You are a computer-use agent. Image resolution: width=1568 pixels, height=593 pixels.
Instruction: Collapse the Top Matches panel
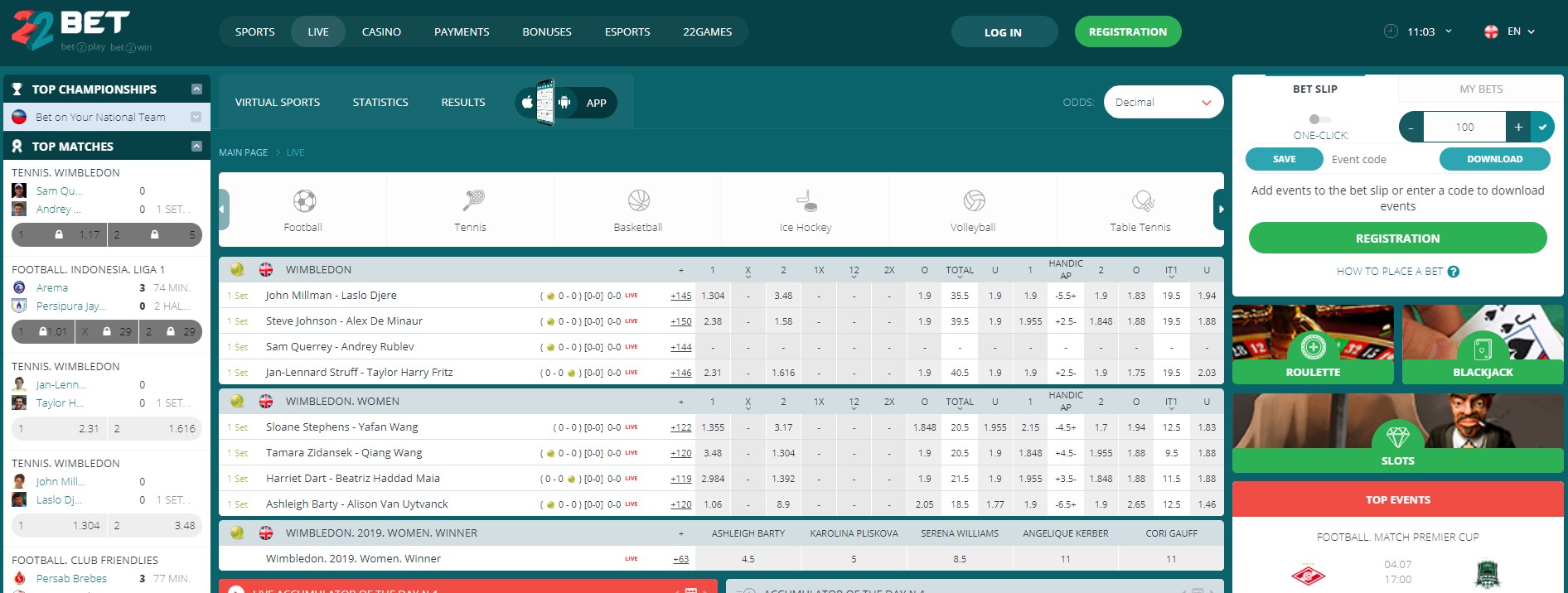tap(196, 146)
